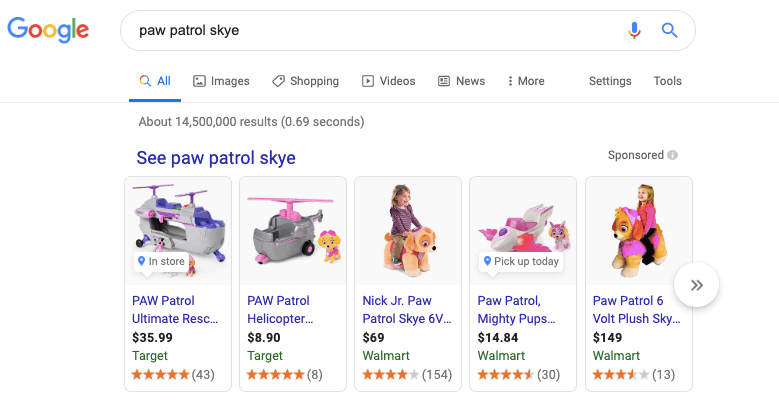The width and height of the screenshot is (779, 416).
Task: Click the microphone voice search icon
Action: coord(634,30)
